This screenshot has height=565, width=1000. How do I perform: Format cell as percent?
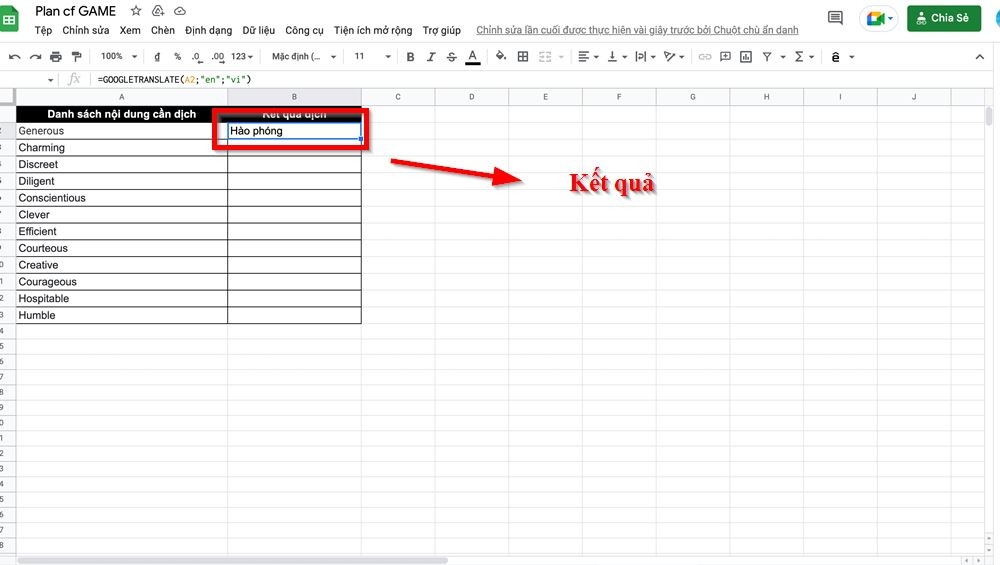177,57
